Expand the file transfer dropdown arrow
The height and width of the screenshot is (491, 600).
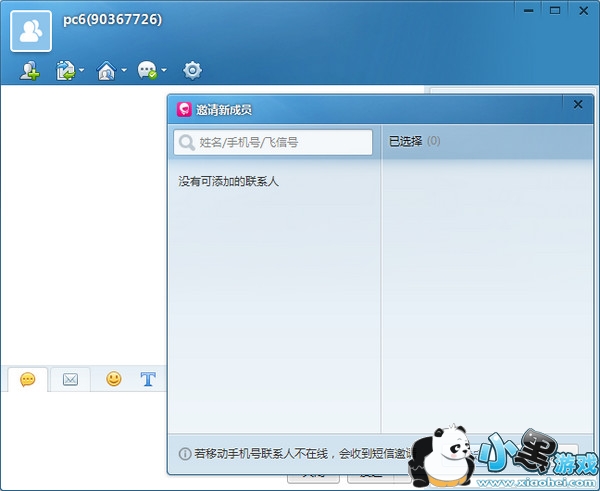(x=82, y=70)
